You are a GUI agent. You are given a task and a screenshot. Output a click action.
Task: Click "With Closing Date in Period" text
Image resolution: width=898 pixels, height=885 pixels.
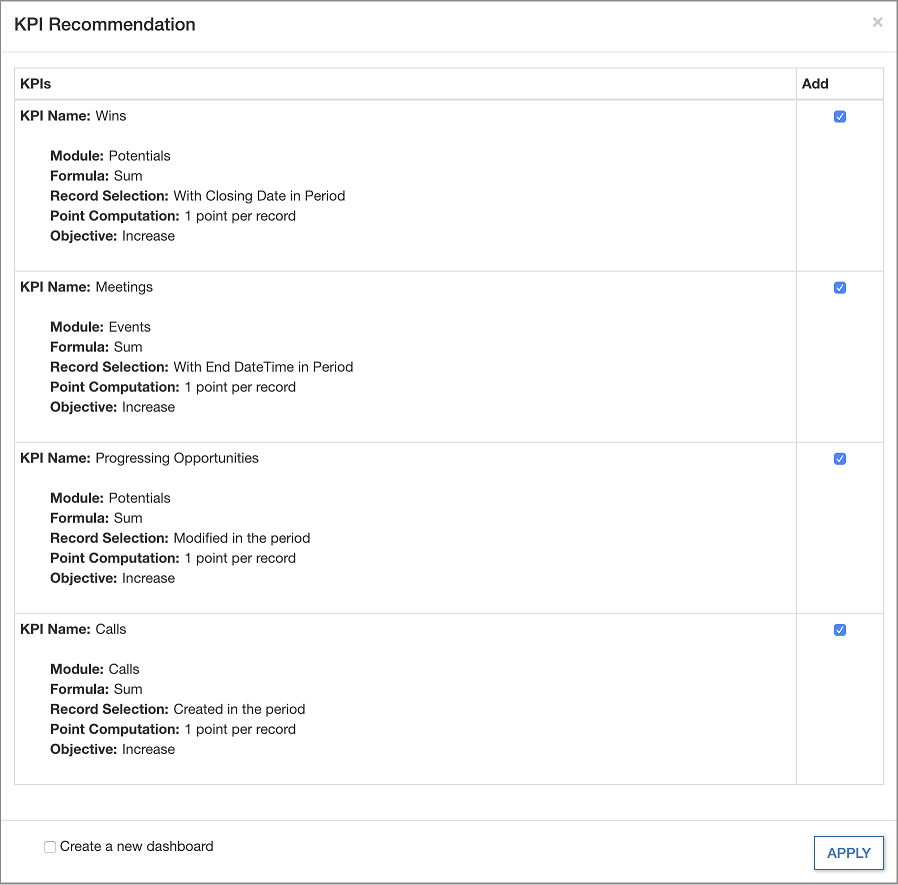click(x=259, y=196)
